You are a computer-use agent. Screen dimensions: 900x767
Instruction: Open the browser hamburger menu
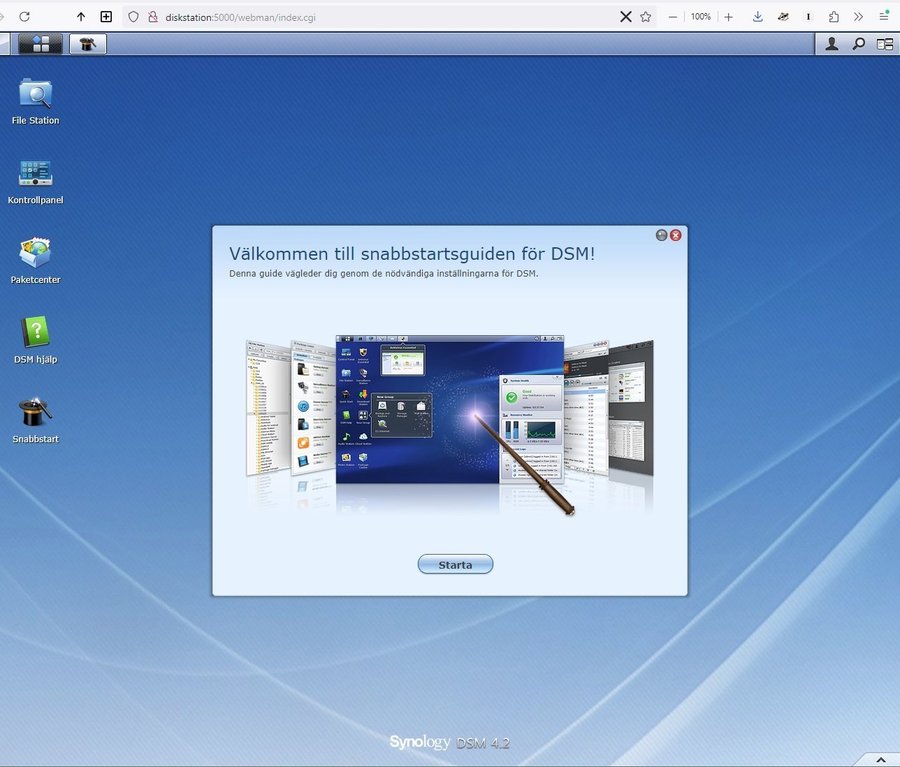884,17
